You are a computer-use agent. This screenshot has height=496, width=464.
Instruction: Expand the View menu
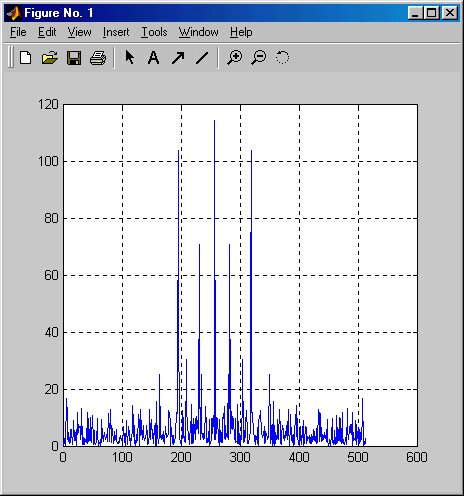79,32
